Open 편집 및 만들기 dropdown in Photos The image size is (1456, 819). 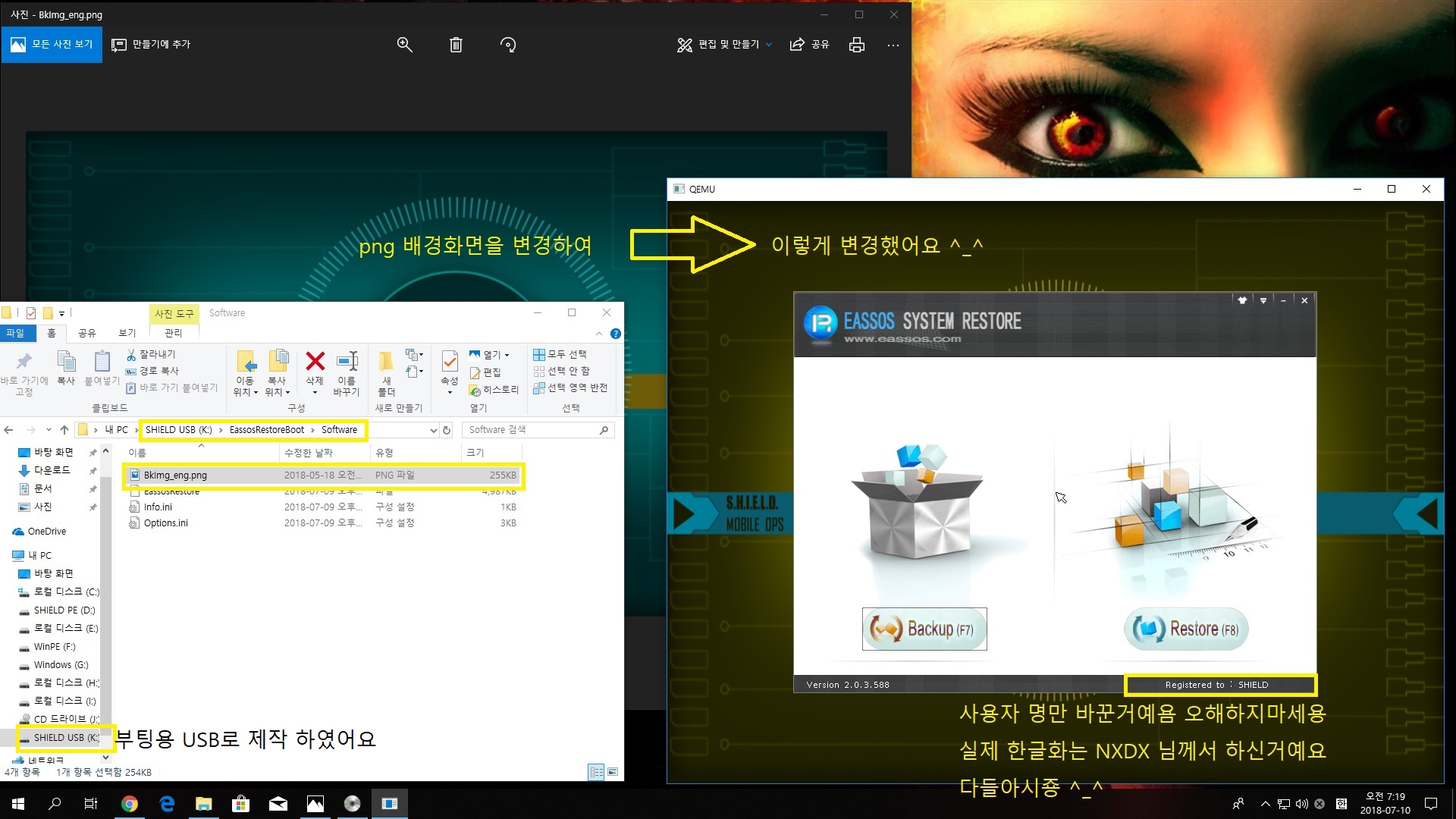(x=724, y=45)
